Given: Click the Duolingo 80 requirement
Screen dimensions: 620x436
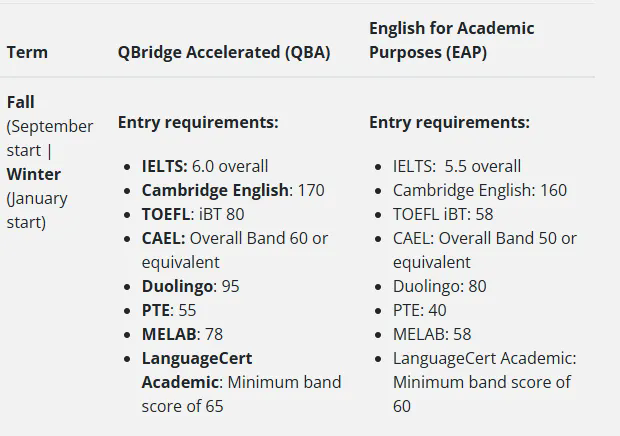Looking at the screenshot, I should pyautogui.click(x=439, y=286).
